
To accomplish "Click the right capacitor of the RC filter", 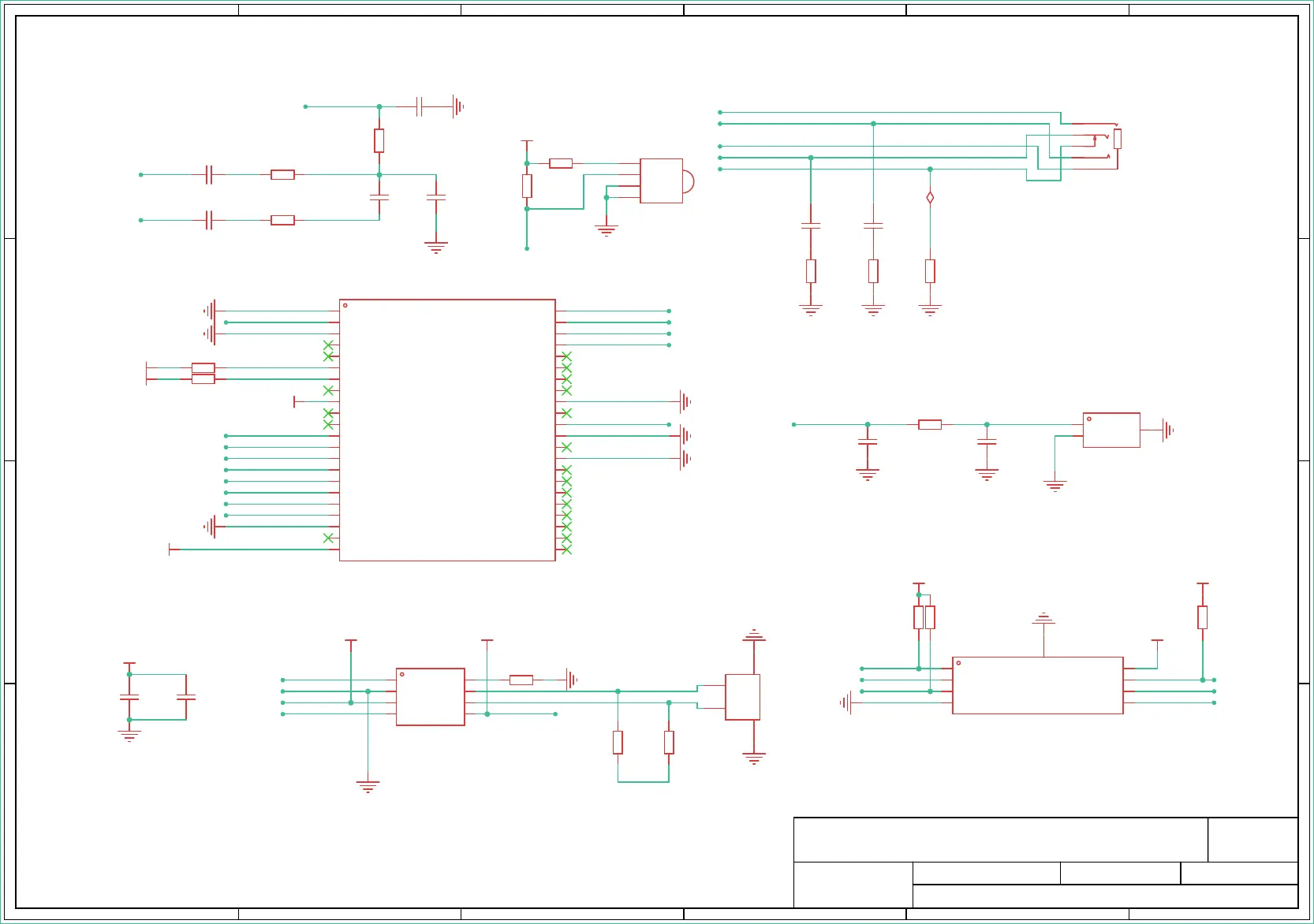I will [987, 443].
